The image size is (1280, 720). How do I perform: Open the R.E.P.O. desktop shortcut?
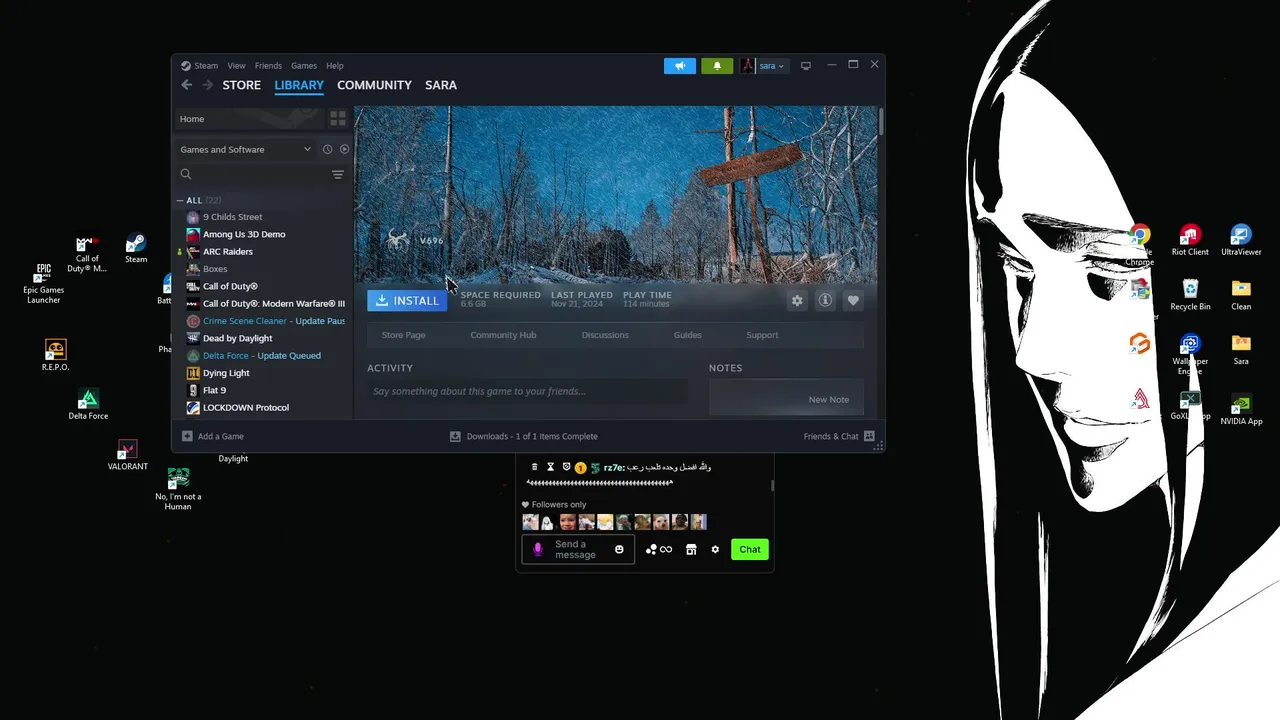click(55, 355)
